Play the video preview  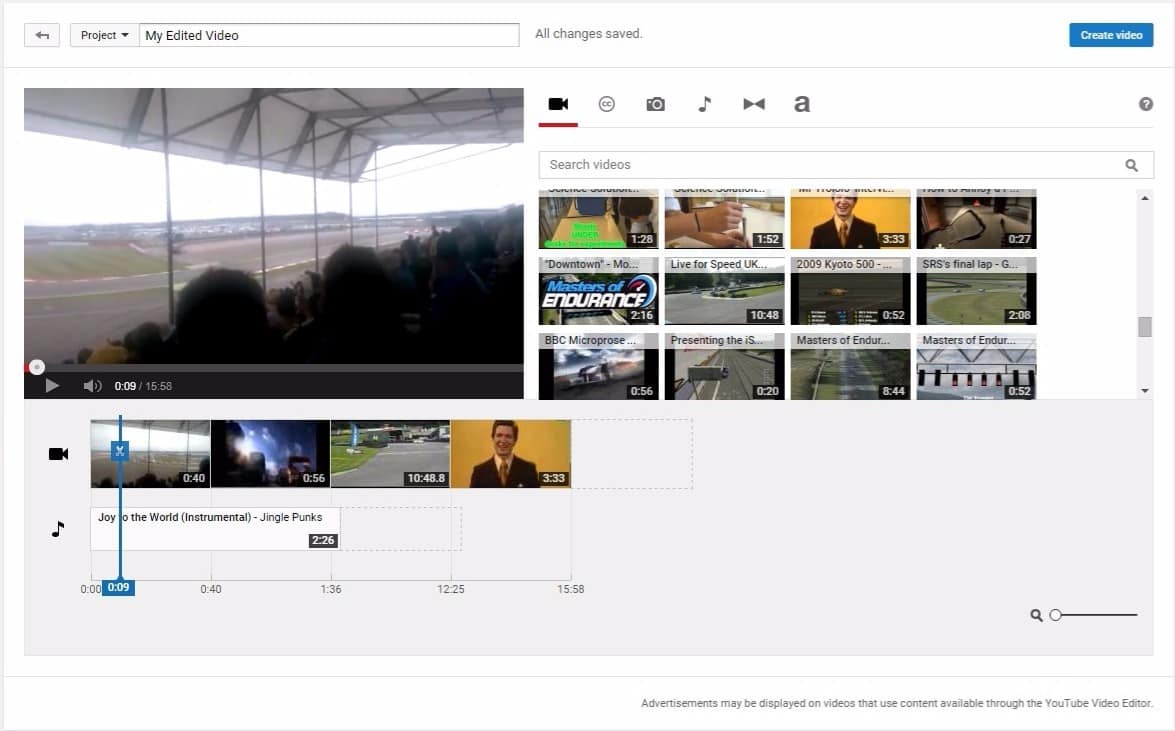pos(52,386)
